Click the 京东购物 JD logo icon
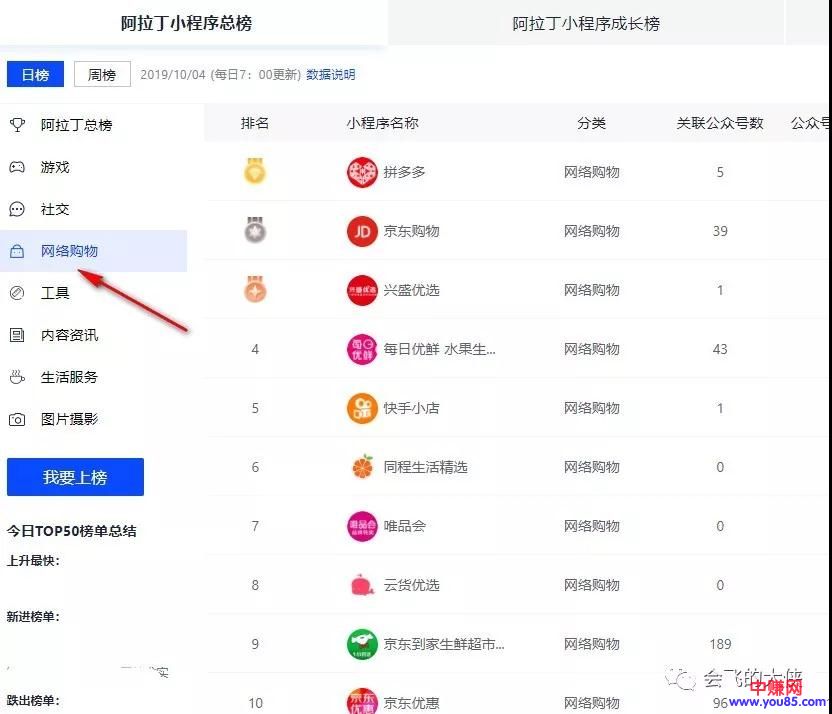This screenshot has width=832, height=714. [x=361, y=231]
